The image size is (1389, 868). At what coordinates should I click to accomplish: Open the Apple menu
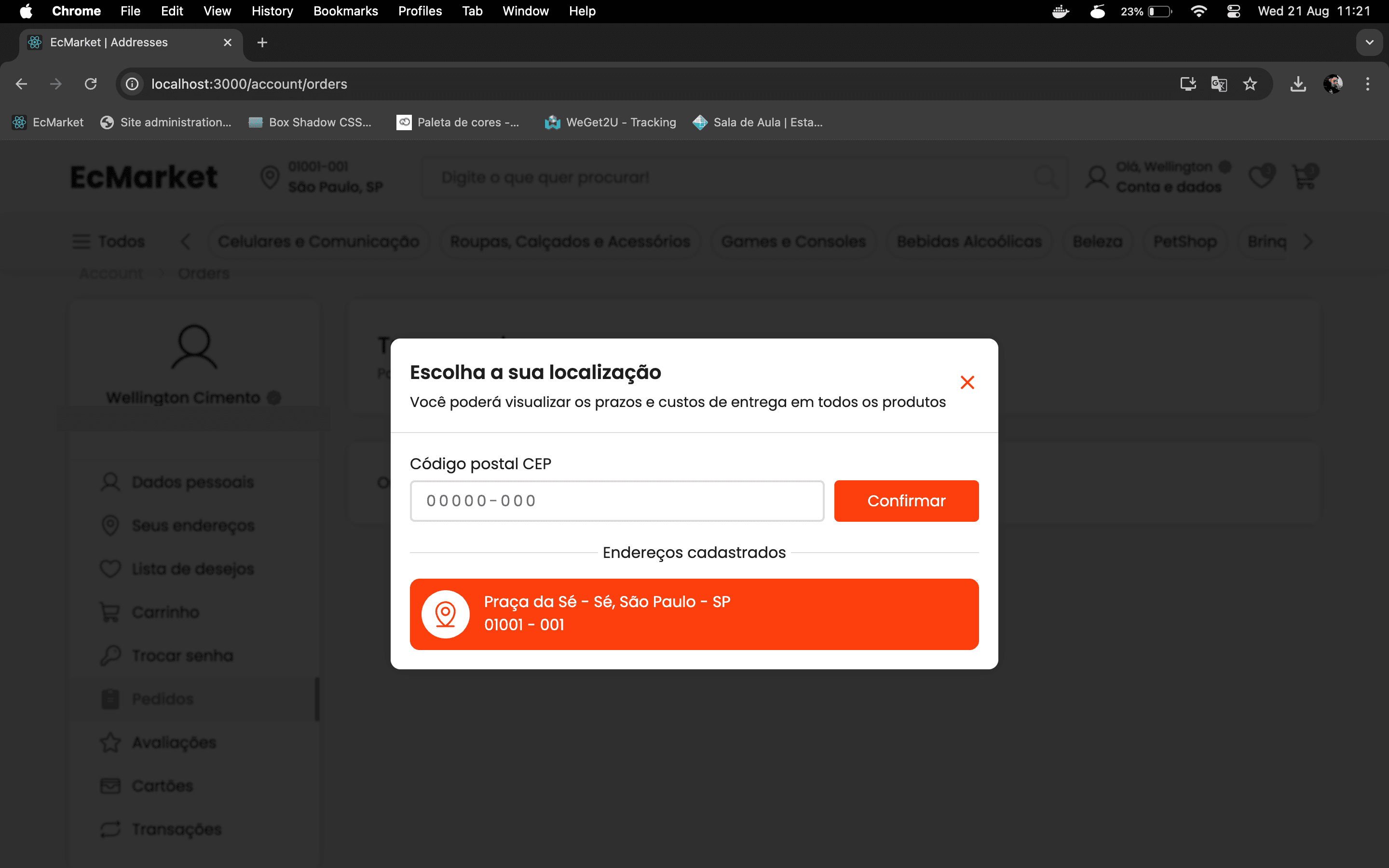(26, 12)
